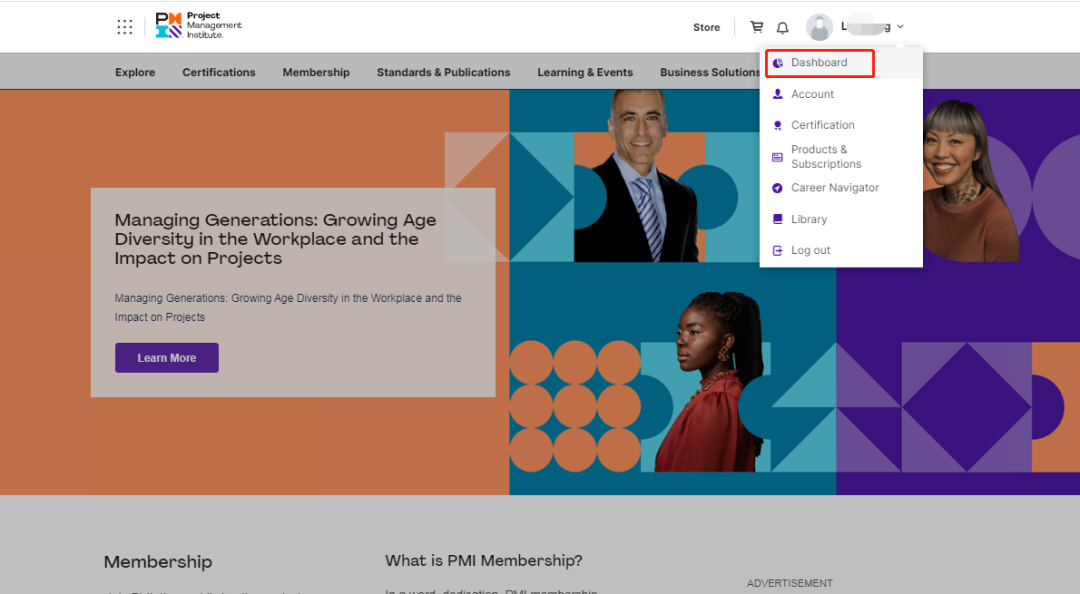Expand the Certifications navigation menu
Image resolution: width=1080 pixels, height=594 pixels.
pyautogui.click(x=219, y=72)
